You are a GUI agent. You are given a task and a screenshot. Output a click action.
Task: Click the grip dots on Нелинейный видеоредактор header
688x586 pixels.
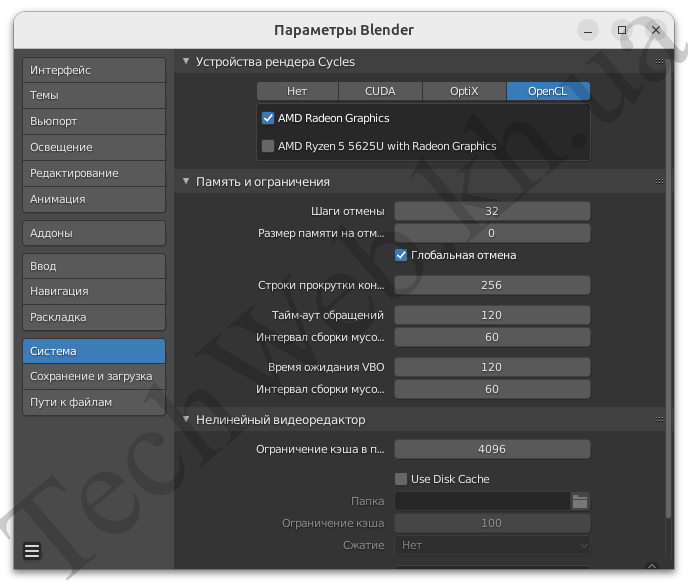659,420
